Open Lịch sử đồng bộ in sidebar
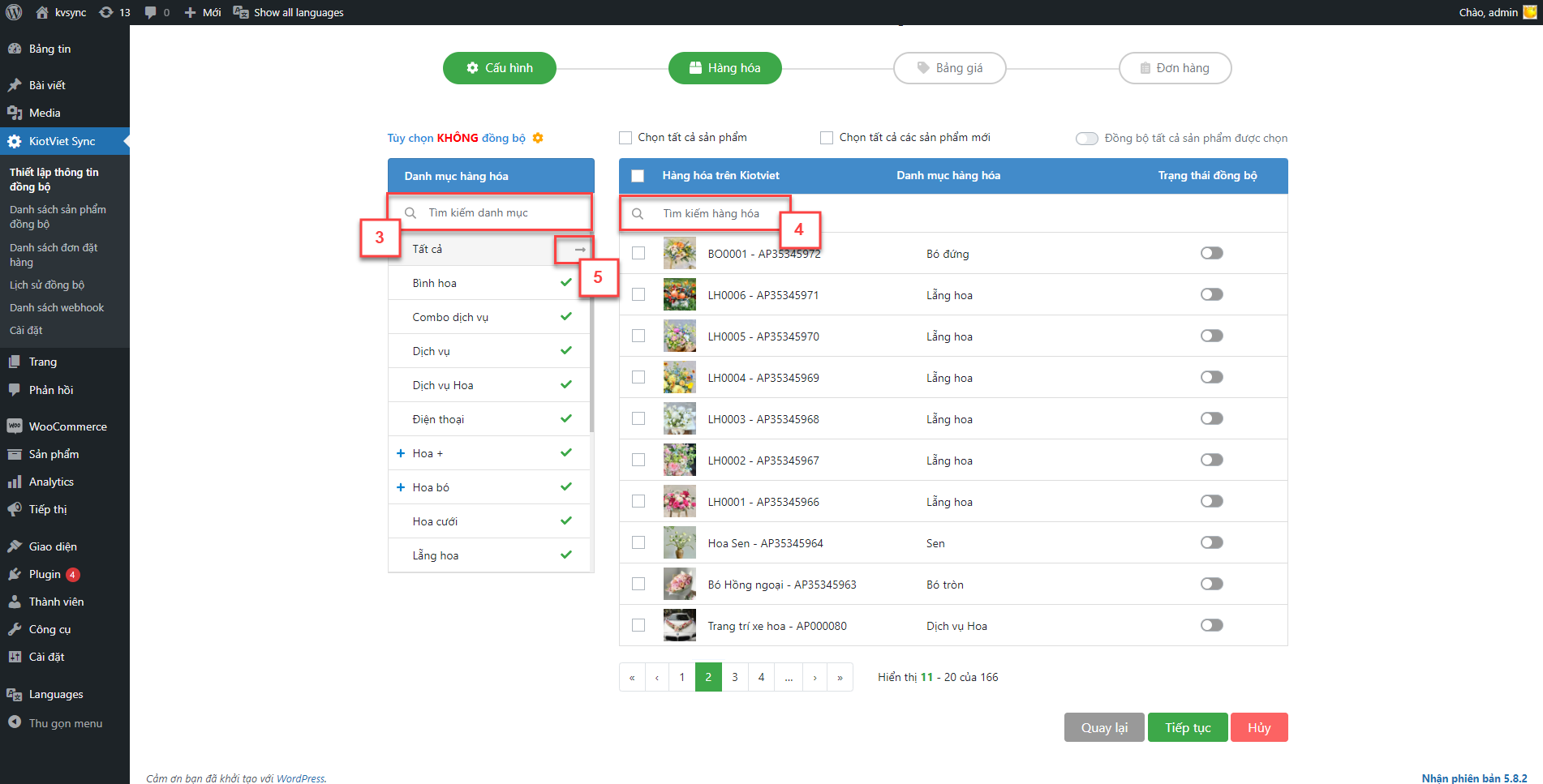This screenshot has height=784, width=1543. (x=47, y=285)
